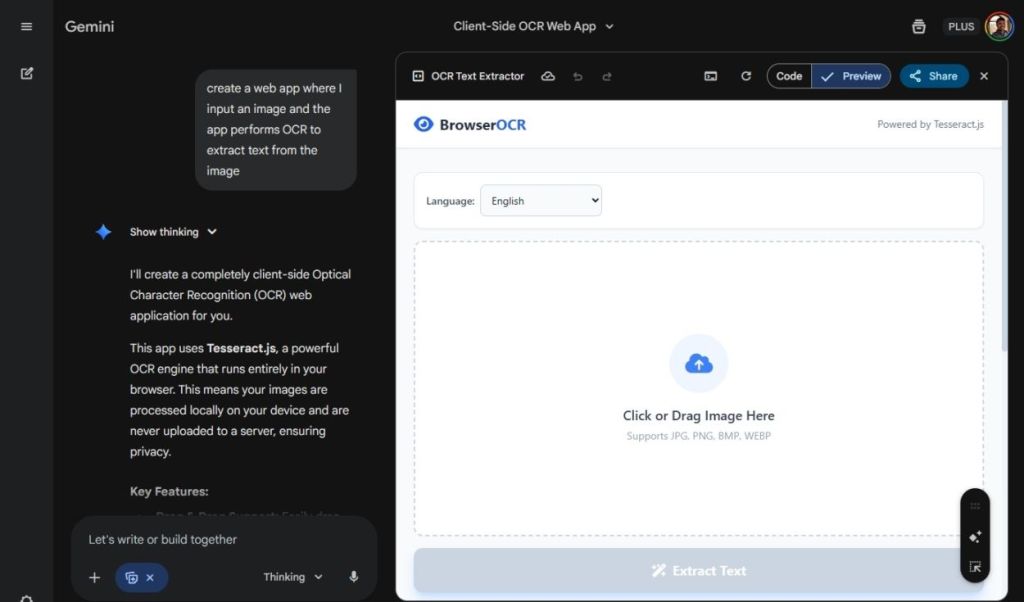Open the Thinking model selector
1024x602 pixels.
pos(291,577)
